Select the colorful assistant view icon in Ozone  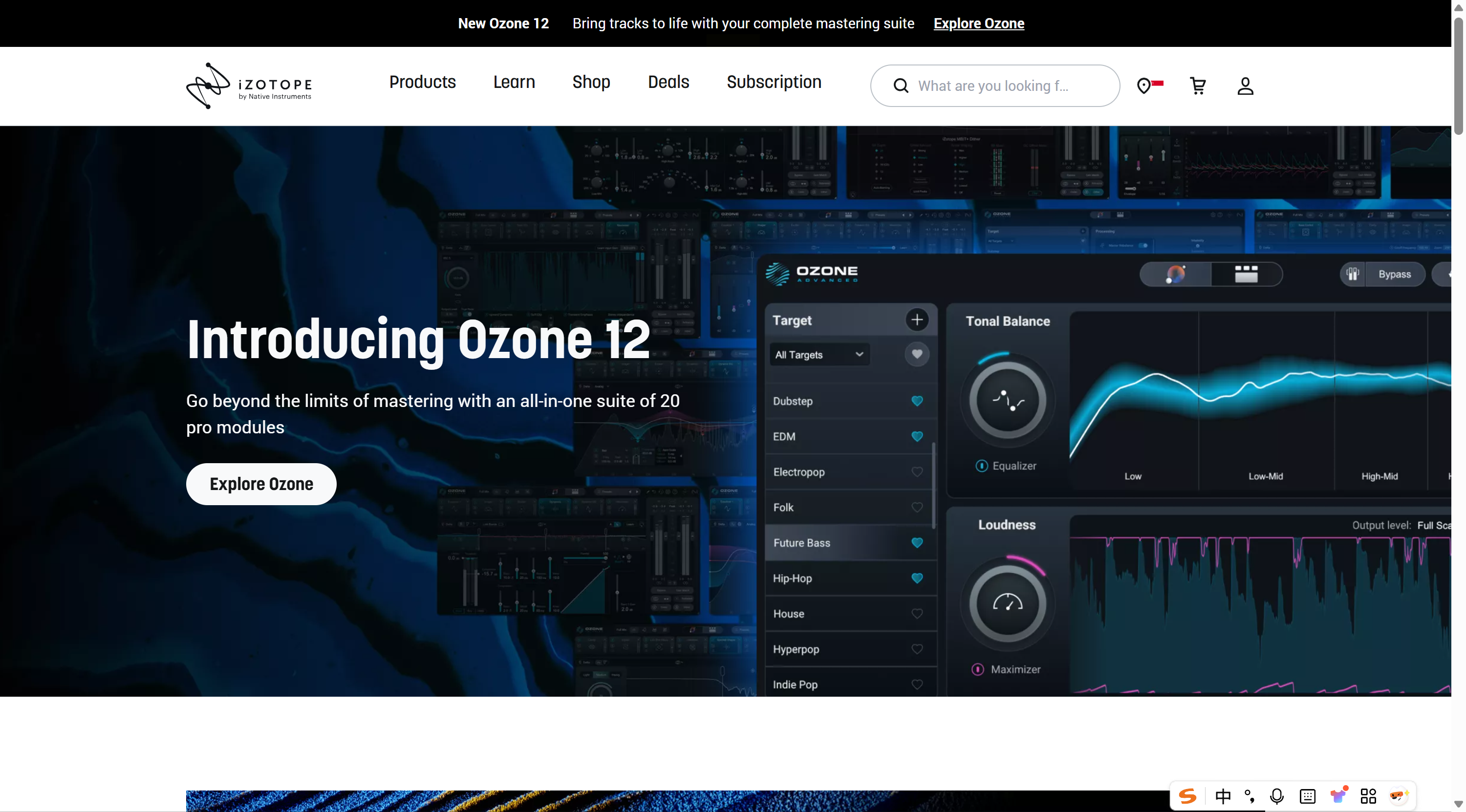(1175, 274)
